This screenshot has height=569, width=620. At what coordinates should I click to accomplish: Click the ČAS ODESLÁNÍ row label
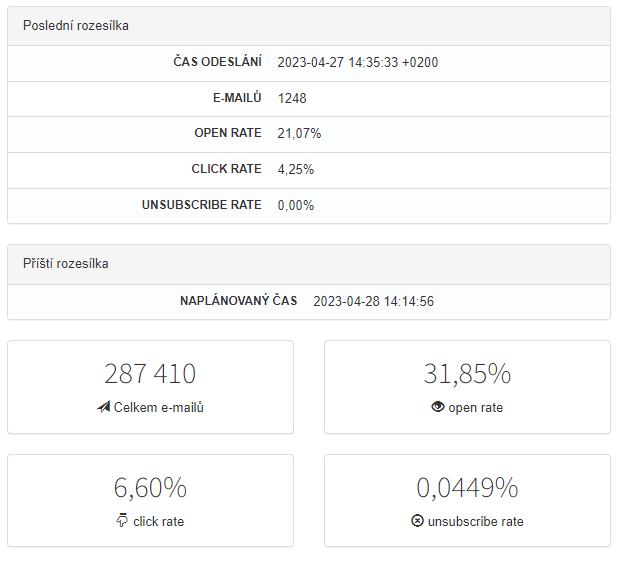tap(217, 62)
